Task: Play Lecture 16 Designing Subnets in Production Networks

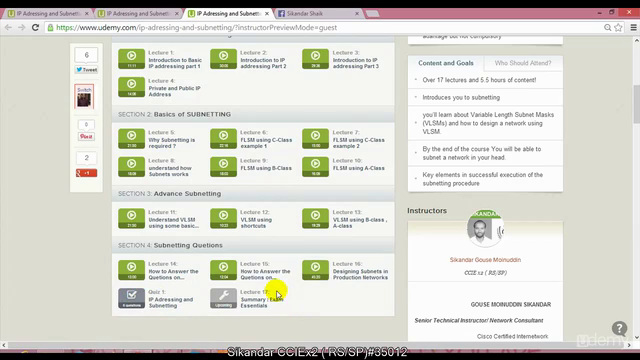Action: 316,270
